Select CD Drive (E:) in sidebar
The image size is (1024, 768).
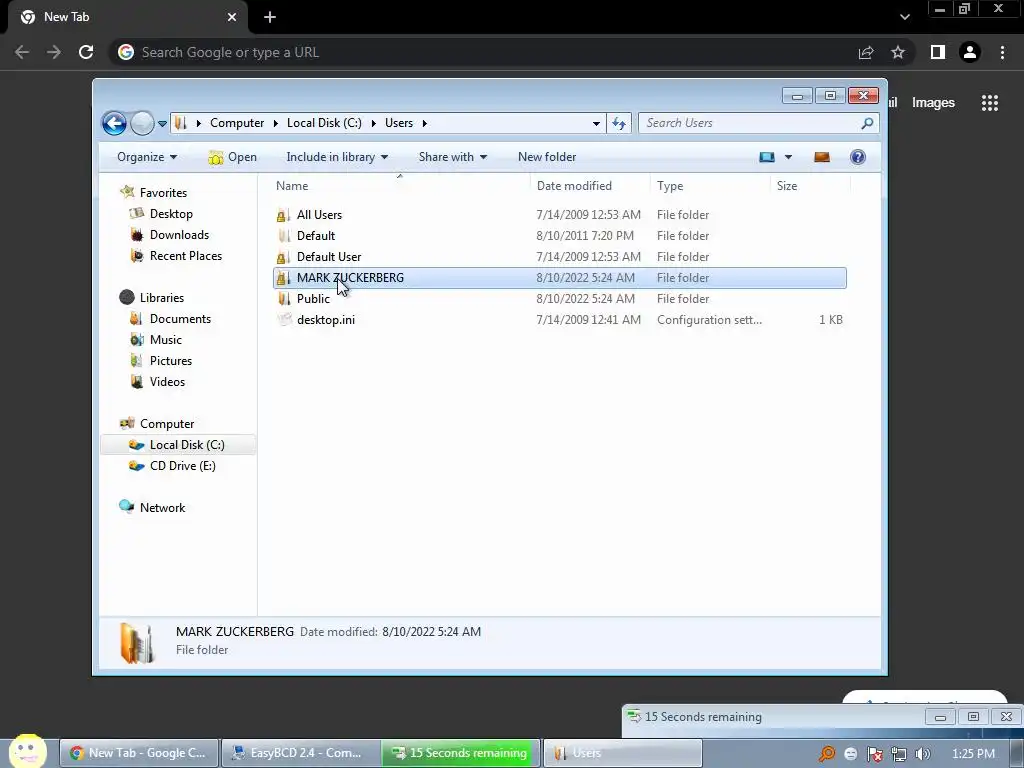click(x=182, y=466)
